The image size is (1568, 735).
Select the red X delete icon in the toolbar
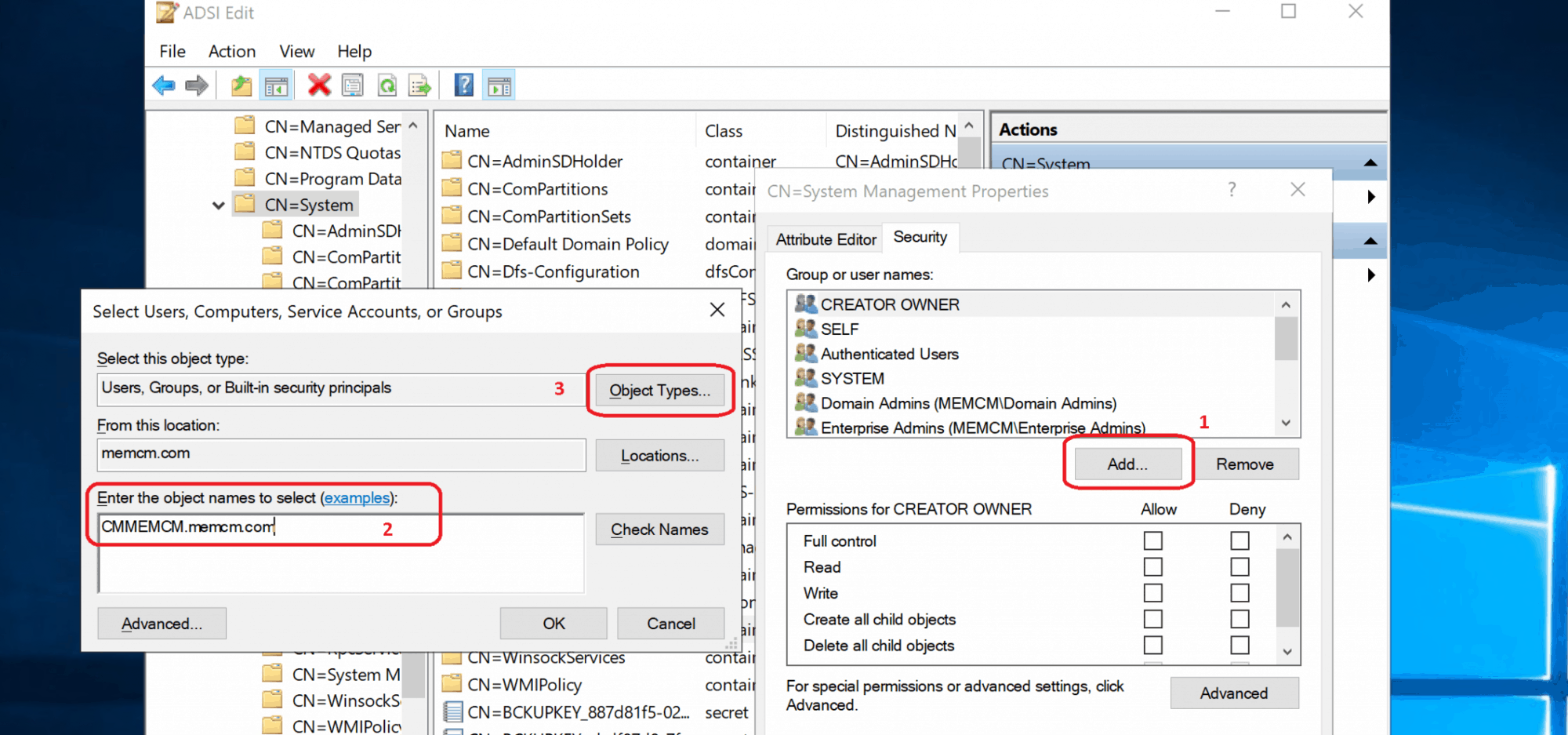pos(319,85)
